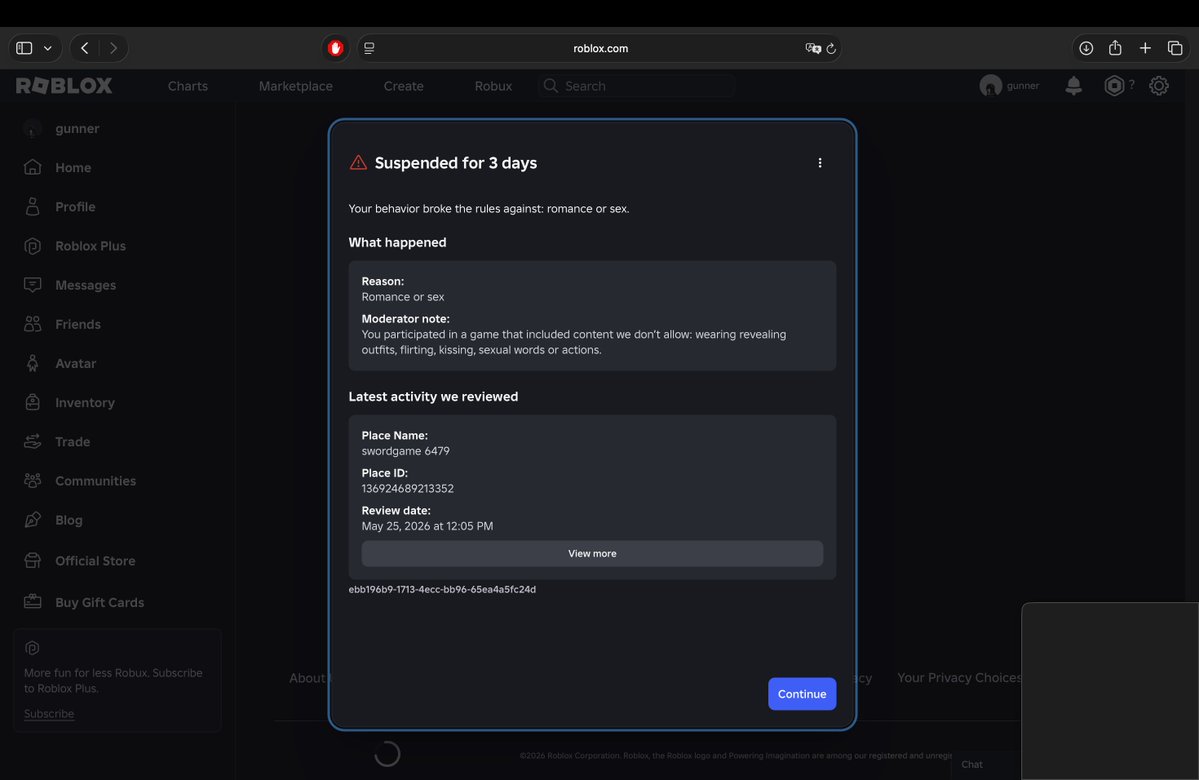Open the Safari sidebar toggle icon
The width and height of the screenshot is (1199, 780).
24,48
